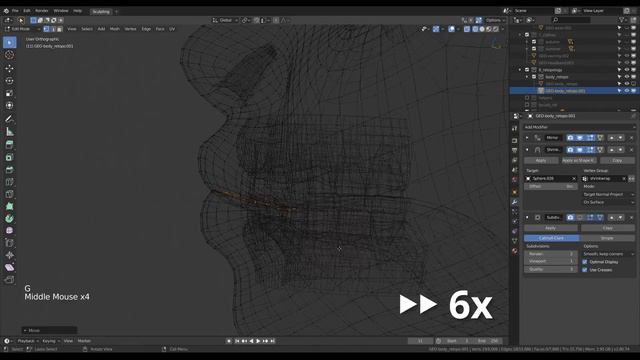The height and width of the screenshot is (360, 640).
Task: Open the File menu
Action: (x=16, y=11)
